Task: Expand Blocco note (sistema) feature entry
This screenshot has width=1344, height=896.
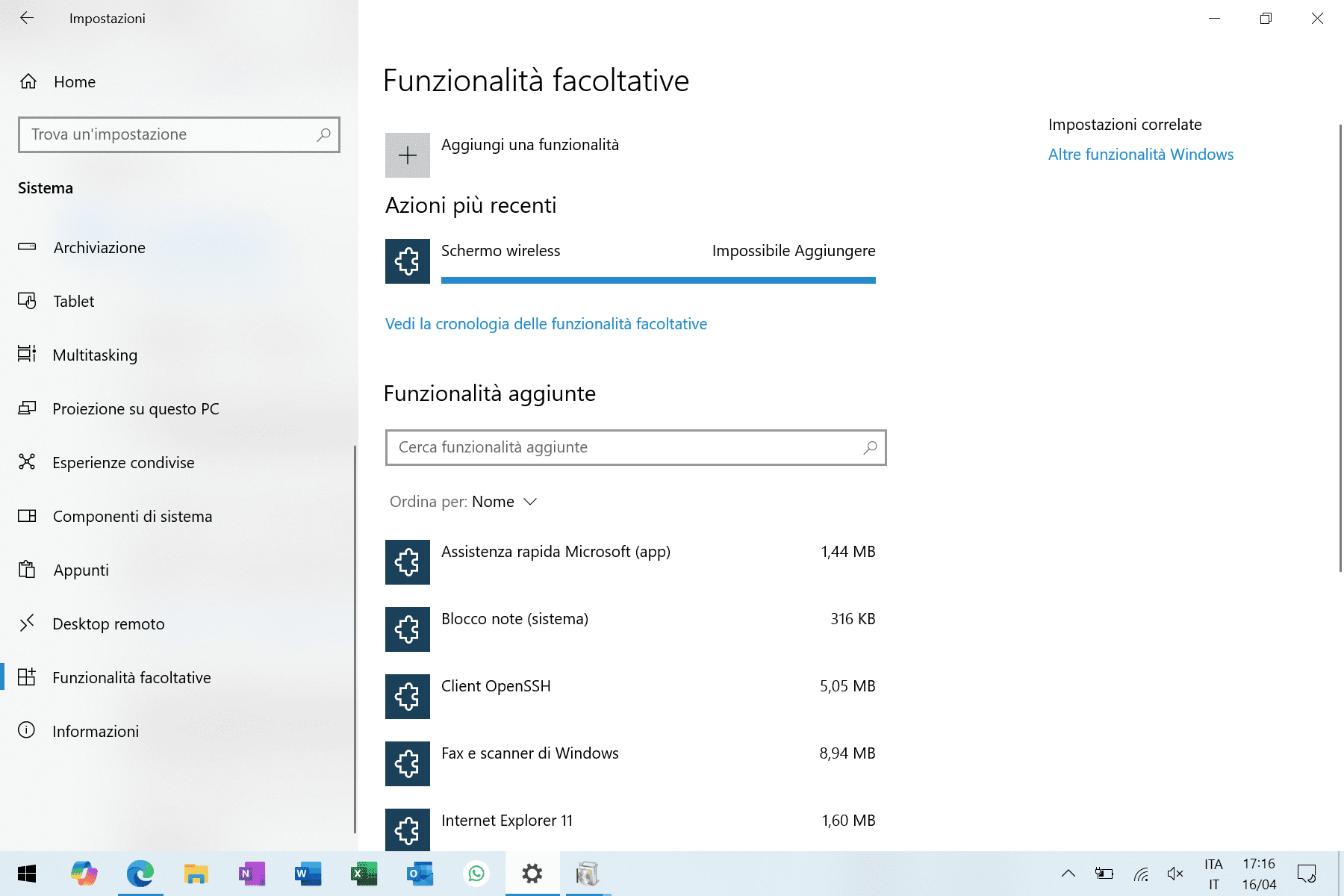Action: point(635,629)
